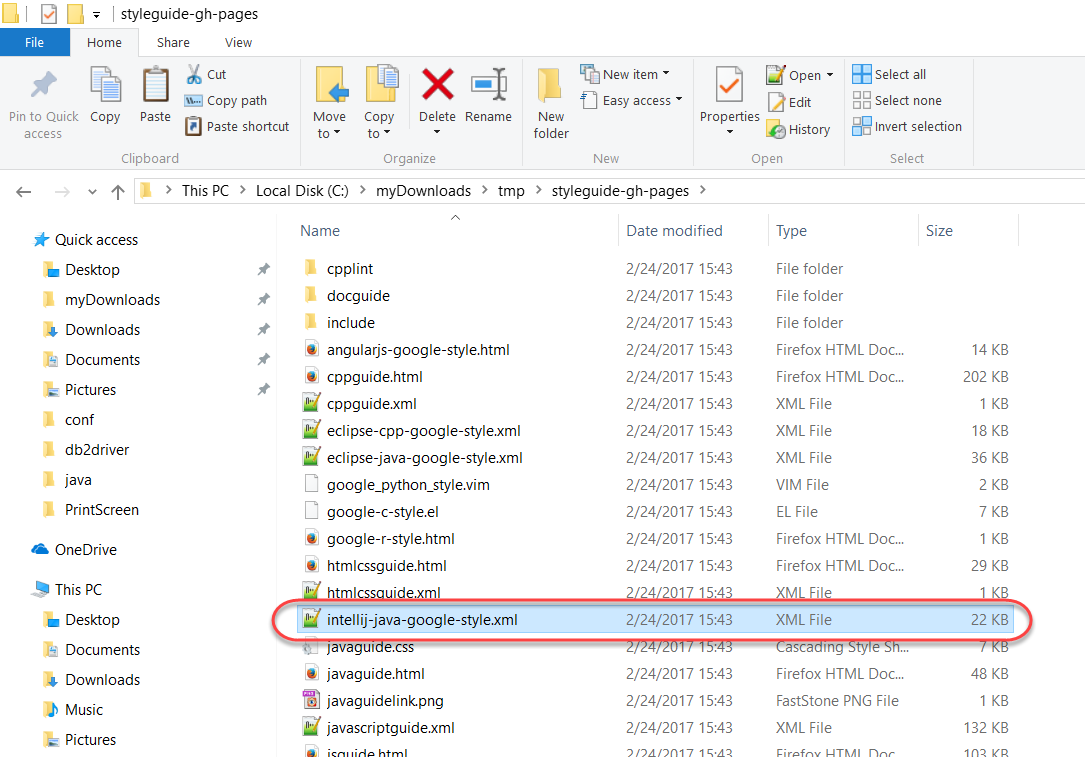1085x757 pixels.
Task: Click the cpplint folder icon
Action: click(x=311, y=268)
